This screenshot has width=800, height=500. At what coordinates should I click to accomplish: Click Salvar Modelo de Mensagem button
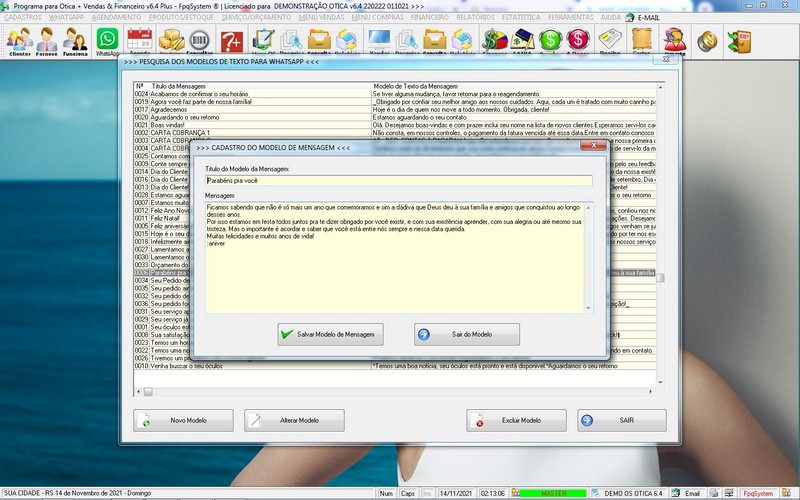(x=331, y=334)
